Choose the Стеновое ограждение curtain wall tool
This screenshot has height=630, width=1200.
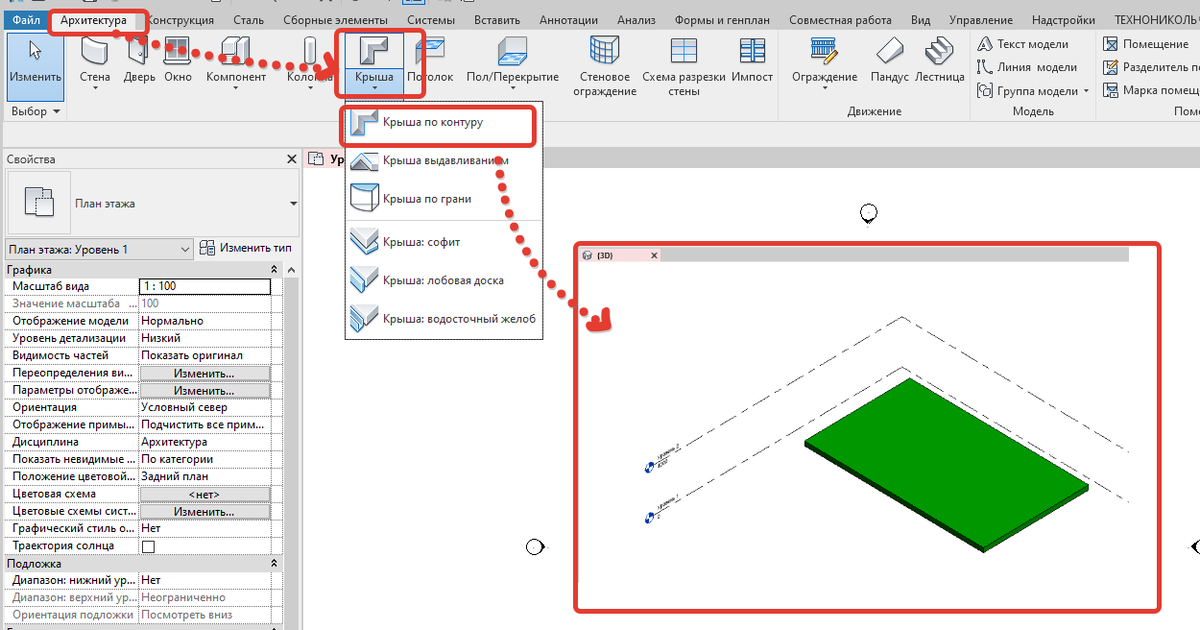pos(605,66)
